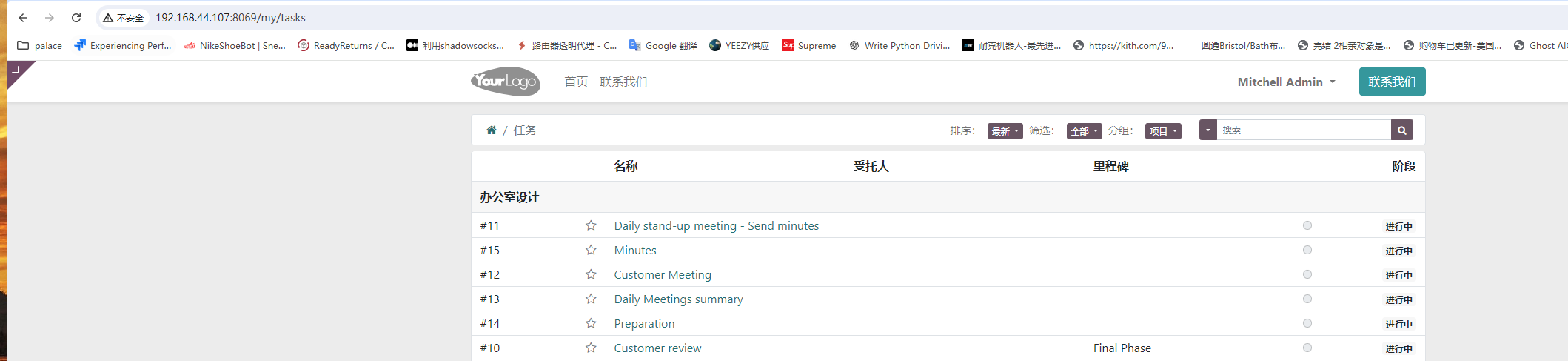Click the search magnifier button
The image size is (1568, 361).
click(x=1401, y=130)
